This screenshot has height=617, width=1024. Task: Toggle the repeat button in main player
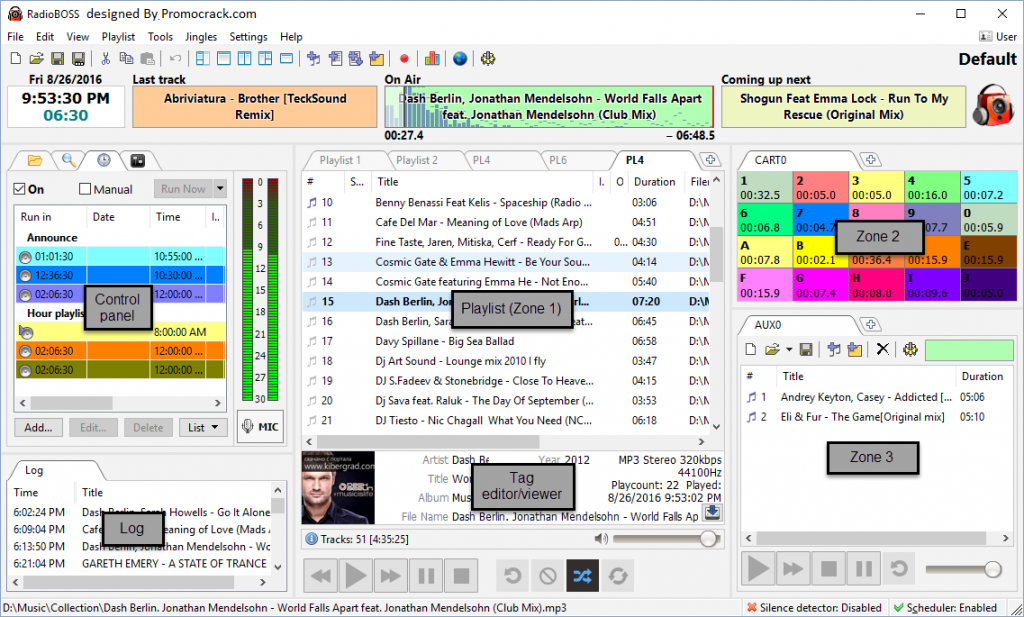(x=618, y=575)
